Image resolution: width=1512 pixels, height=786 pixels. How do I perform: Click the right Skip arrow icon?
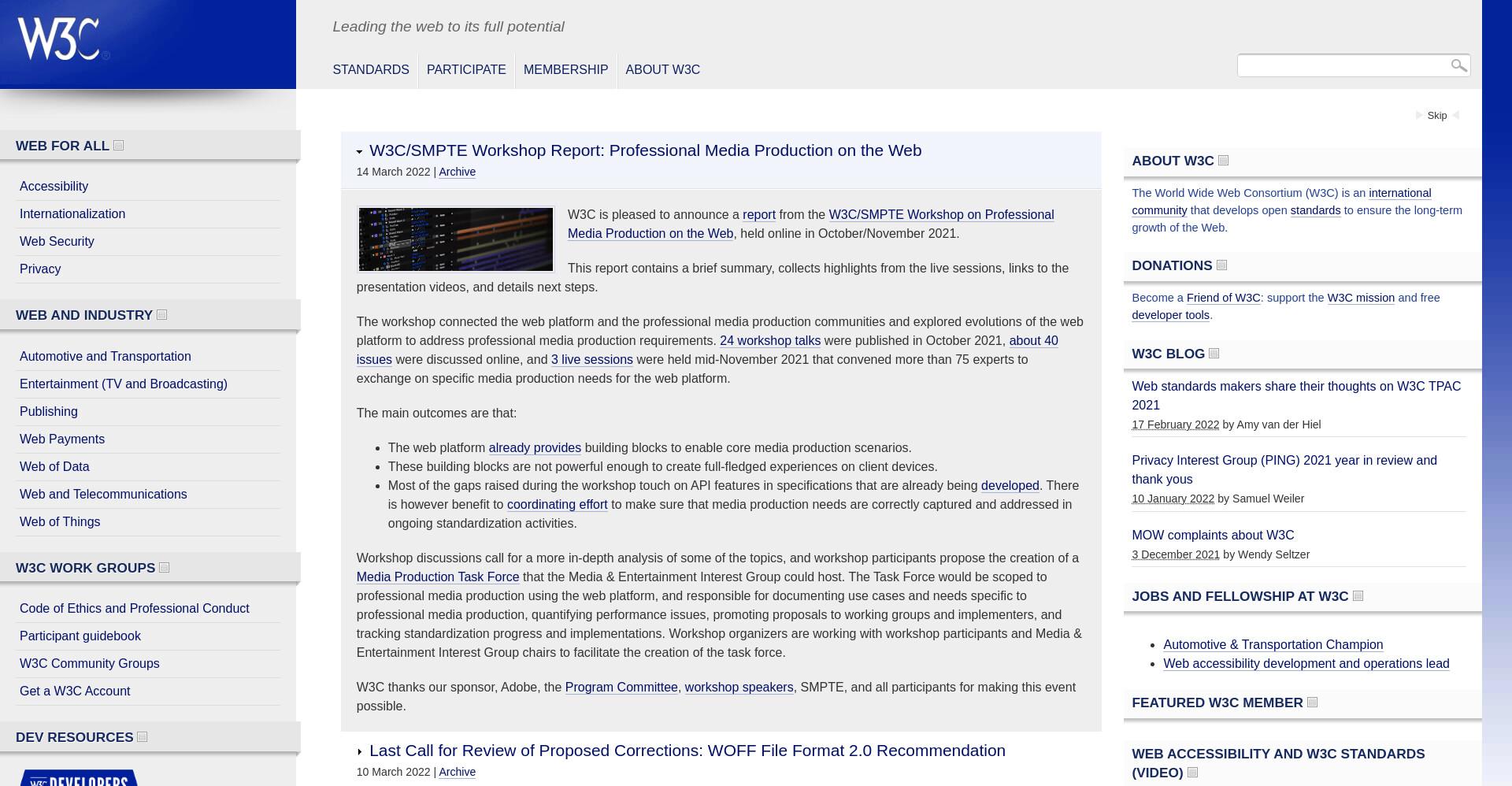pyautogui.click(x=1456, y=116)
